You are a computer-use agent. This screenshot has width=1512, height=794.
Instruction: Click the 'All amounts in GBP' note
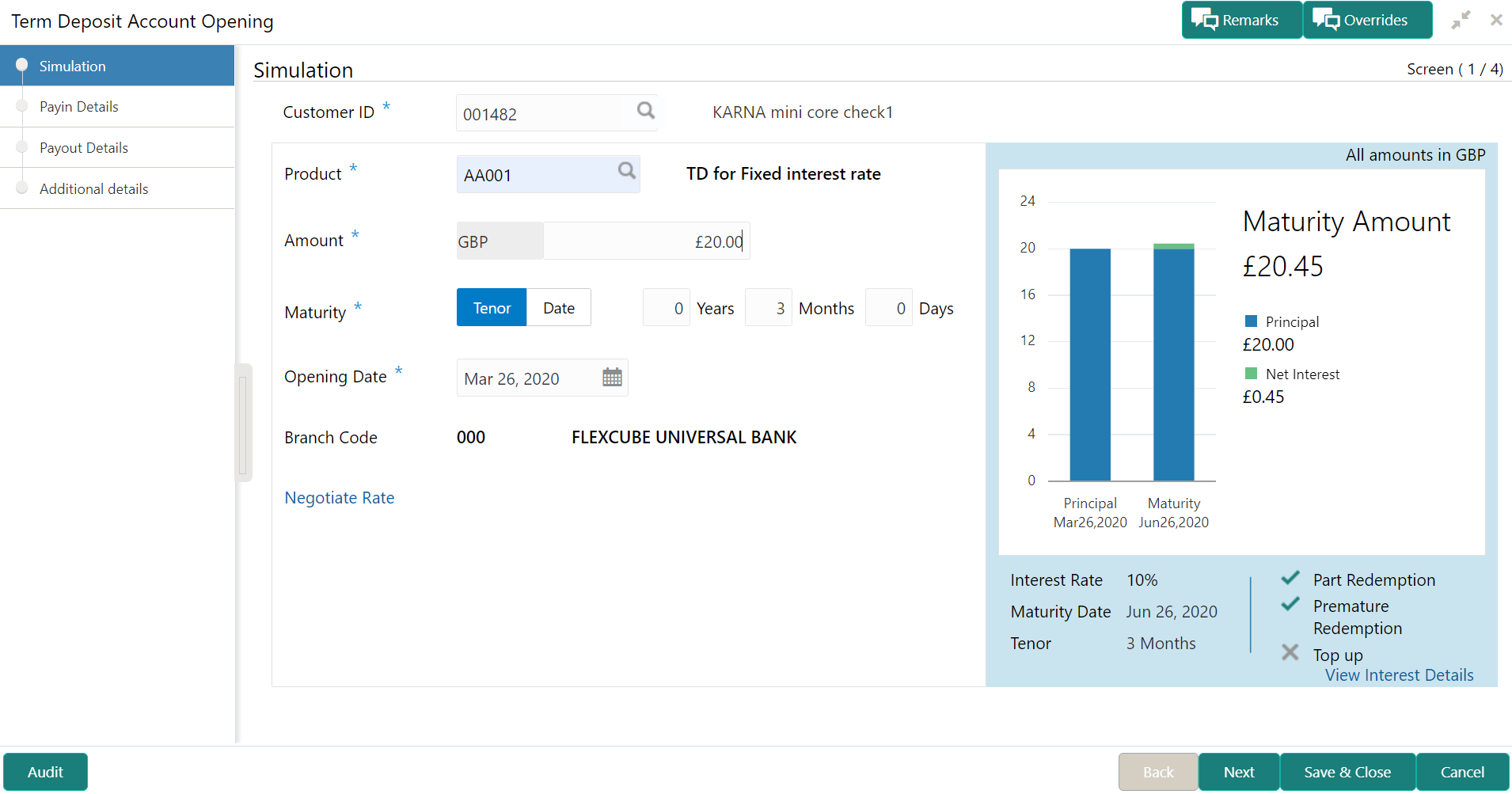pos(1415,155)
